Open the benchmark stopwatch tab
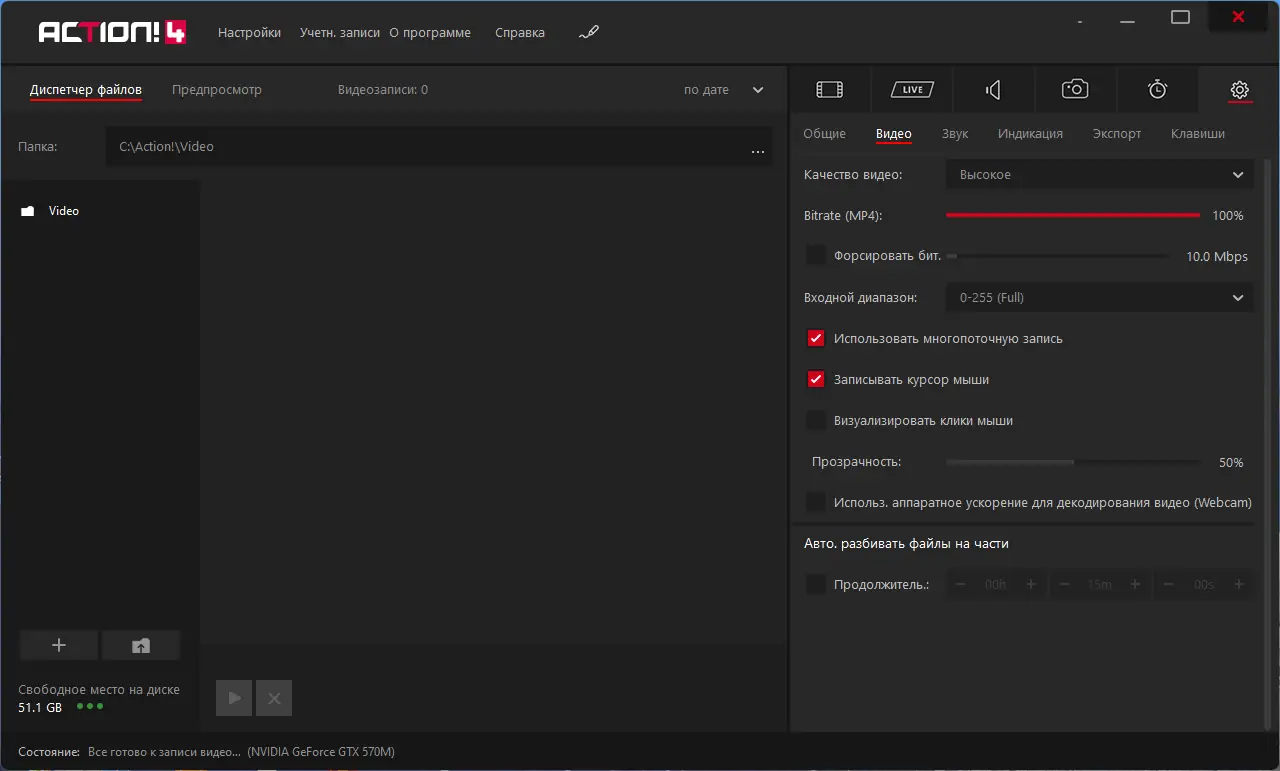The height and width of the screenshot is (771, 1280). (x=1157, y=90)
